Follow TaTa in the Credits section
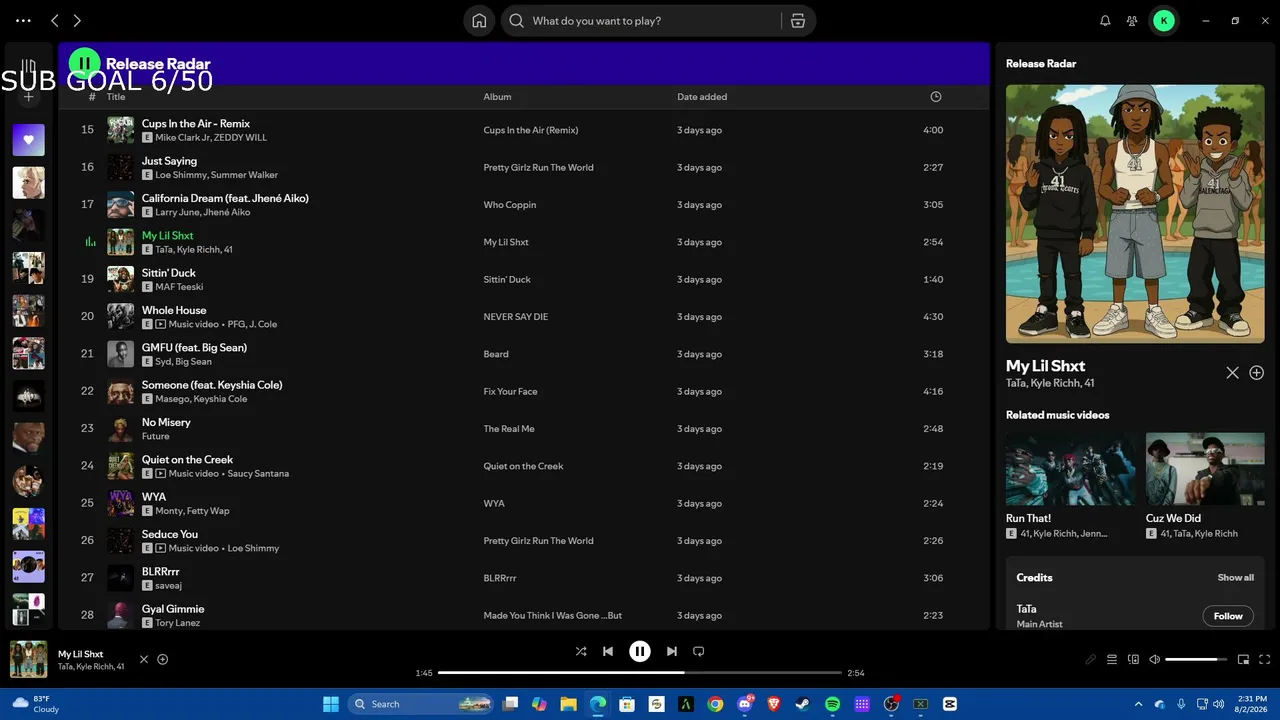Screen dimensions: 1280x720 [x=1228, y=616]
